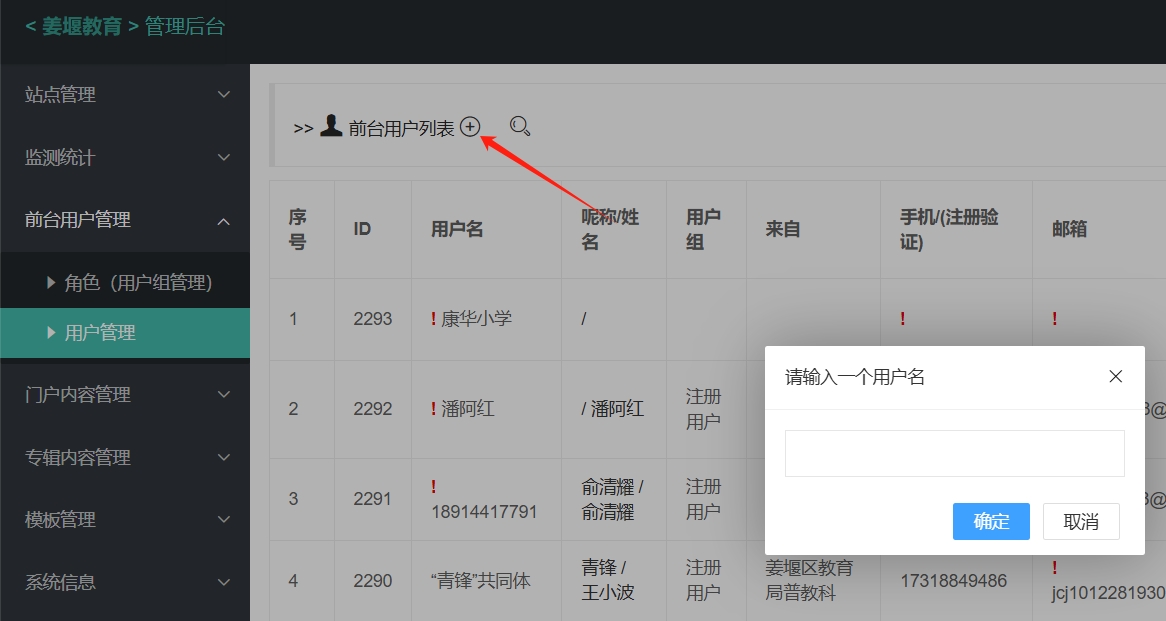Click ID cell 2290
Viewport: 1166px width, 621px height.
(373, 581)
